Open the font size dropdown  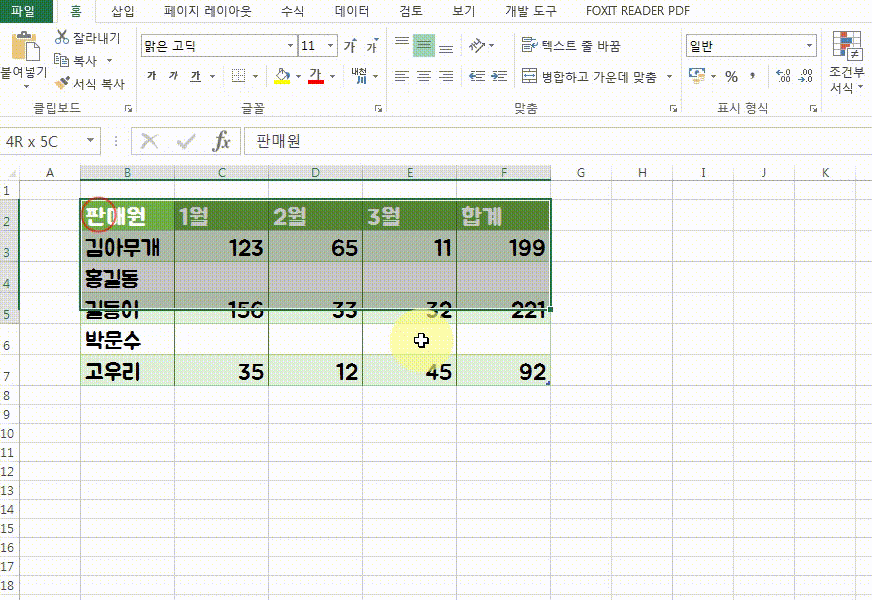click(330, 46)
